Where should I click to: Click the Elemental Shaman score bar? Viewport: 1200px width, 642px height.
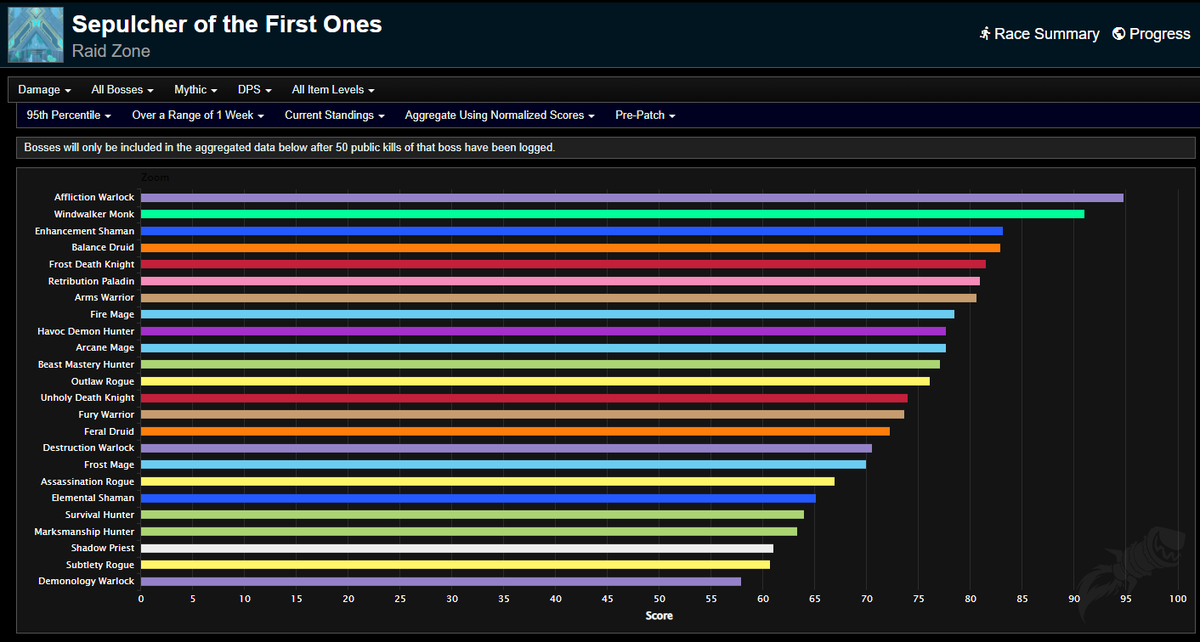click(x=478, y=498)
